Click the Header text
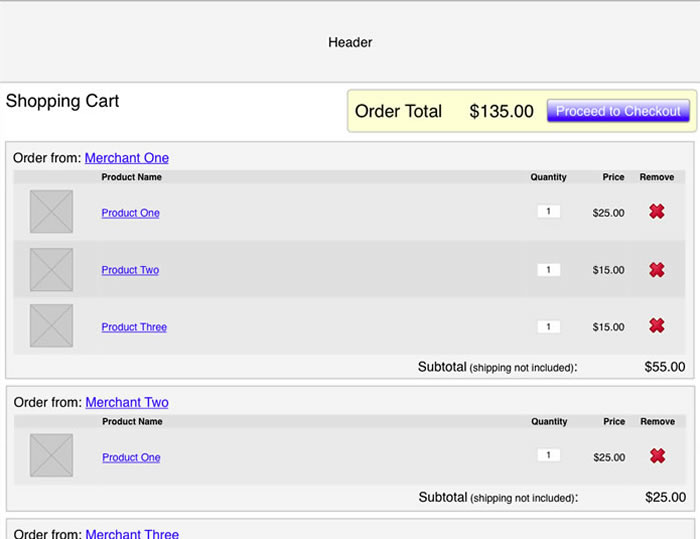The height and width of the screenshot is (539, 700). point(350,42)
